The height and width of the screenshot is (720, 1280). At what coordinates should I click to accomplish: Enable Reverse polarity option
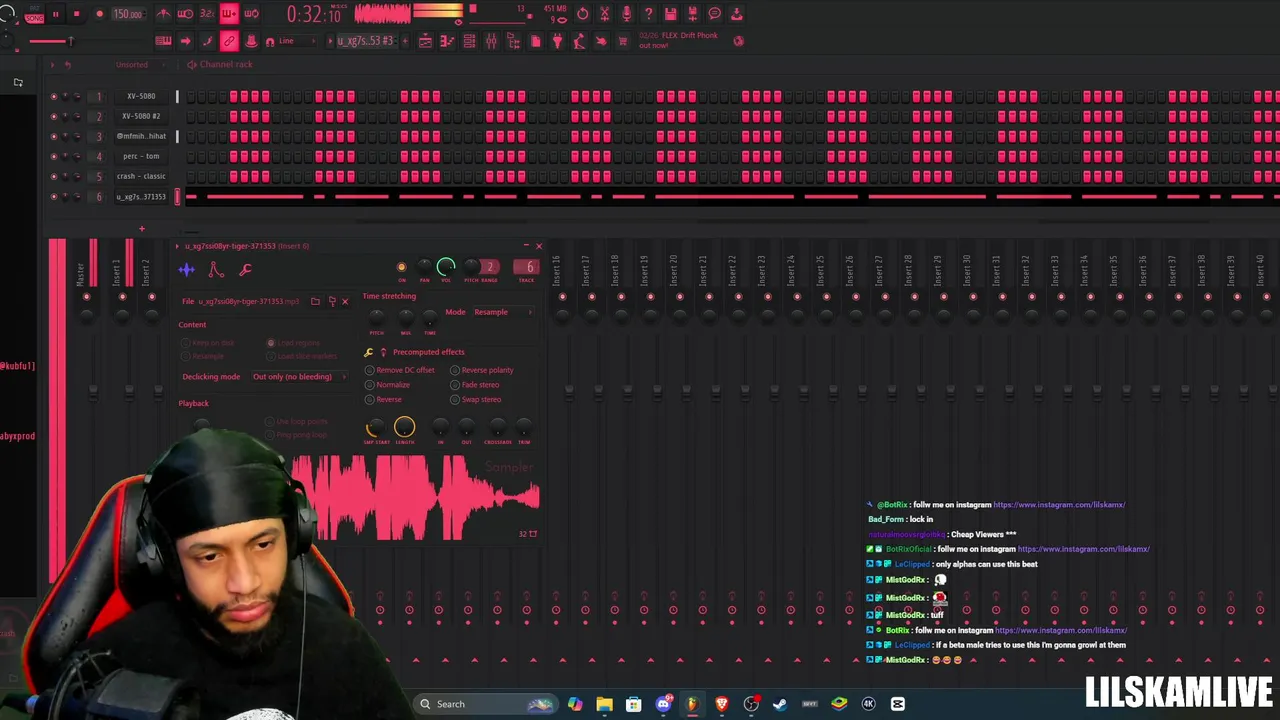pos(482,370)
